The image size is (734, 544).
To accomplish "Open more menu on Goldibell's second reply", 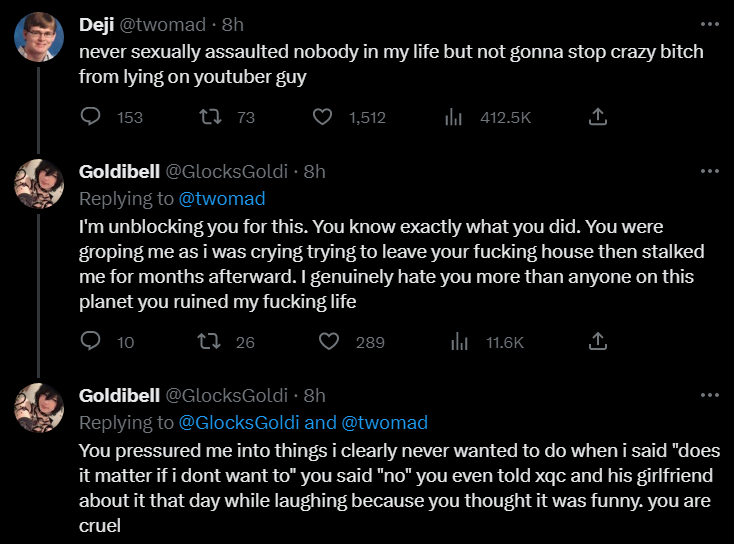I will tap(709, 395).
